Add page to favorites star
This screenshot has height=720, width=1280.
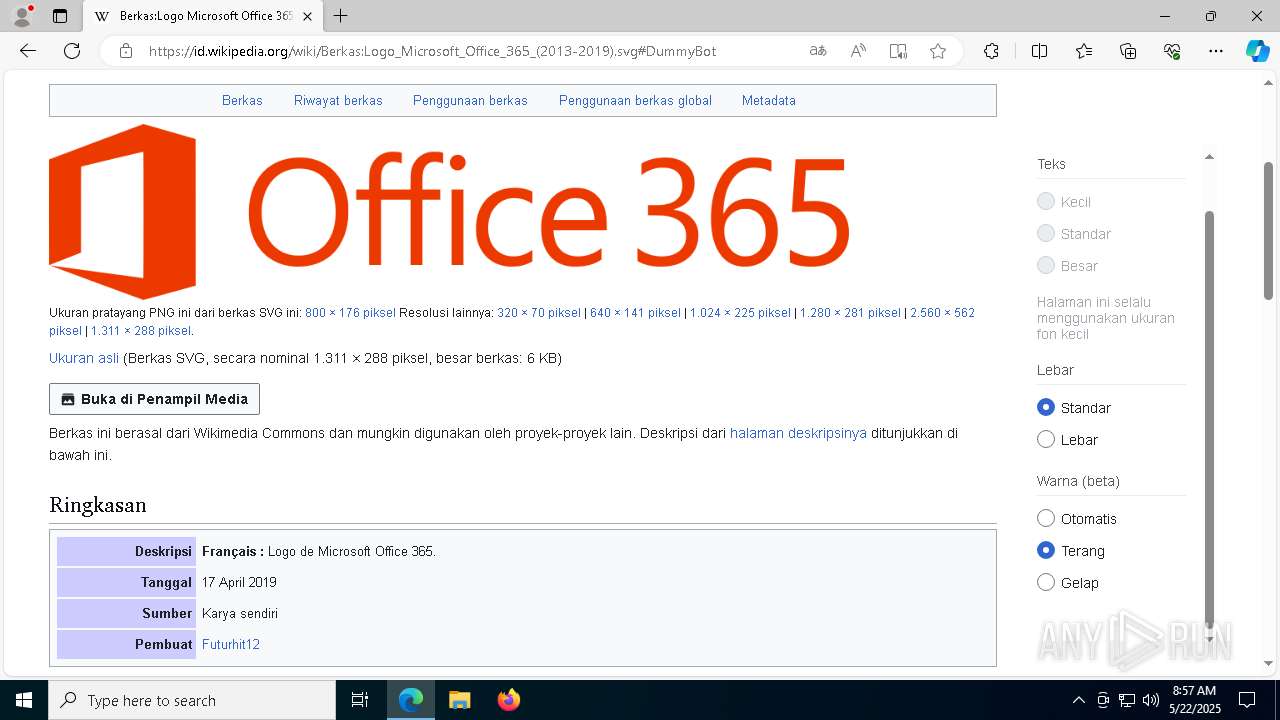(x=938, y=51)
